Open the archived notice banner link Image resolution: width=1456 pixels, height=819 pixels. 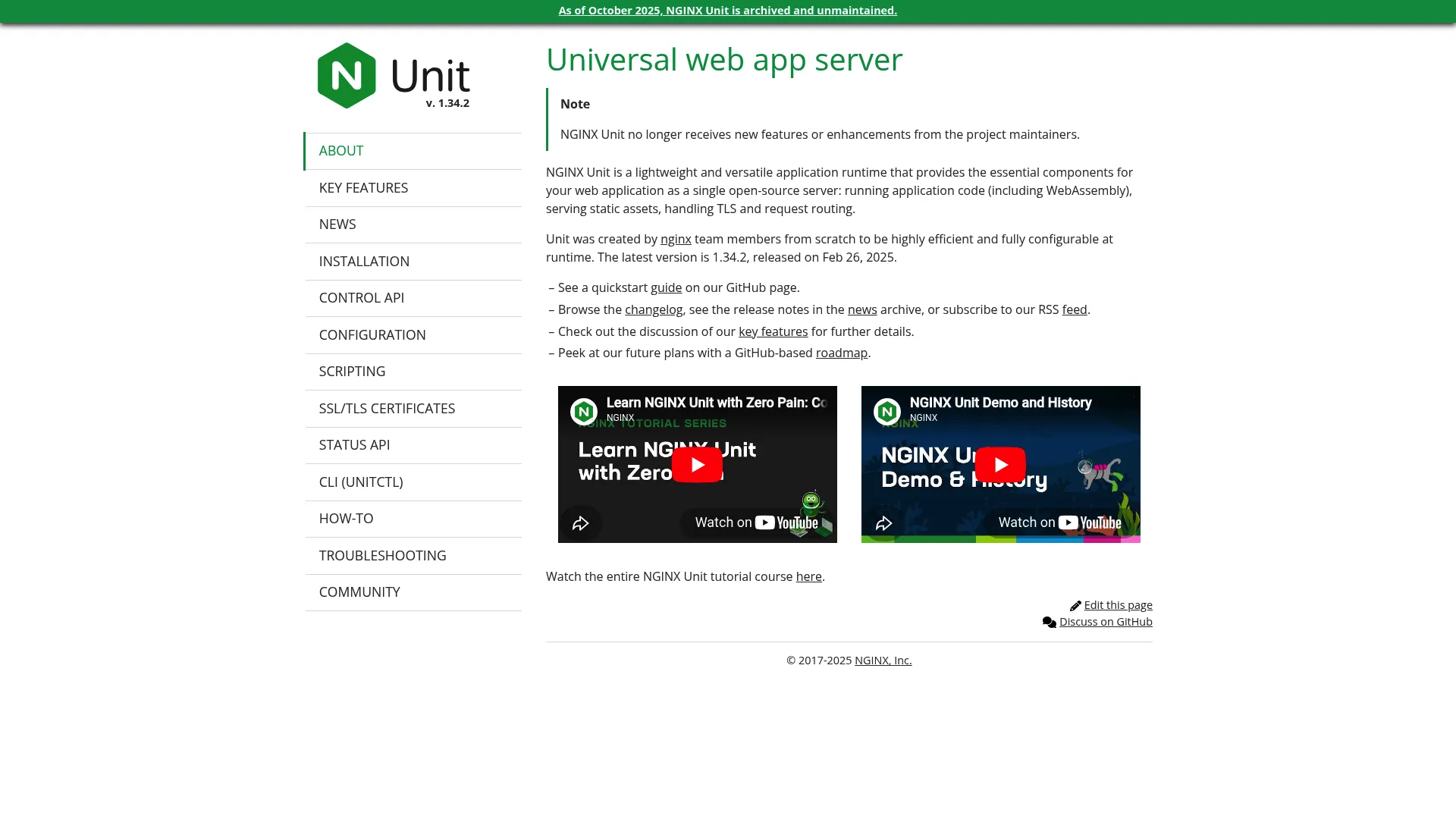[728, 11]
